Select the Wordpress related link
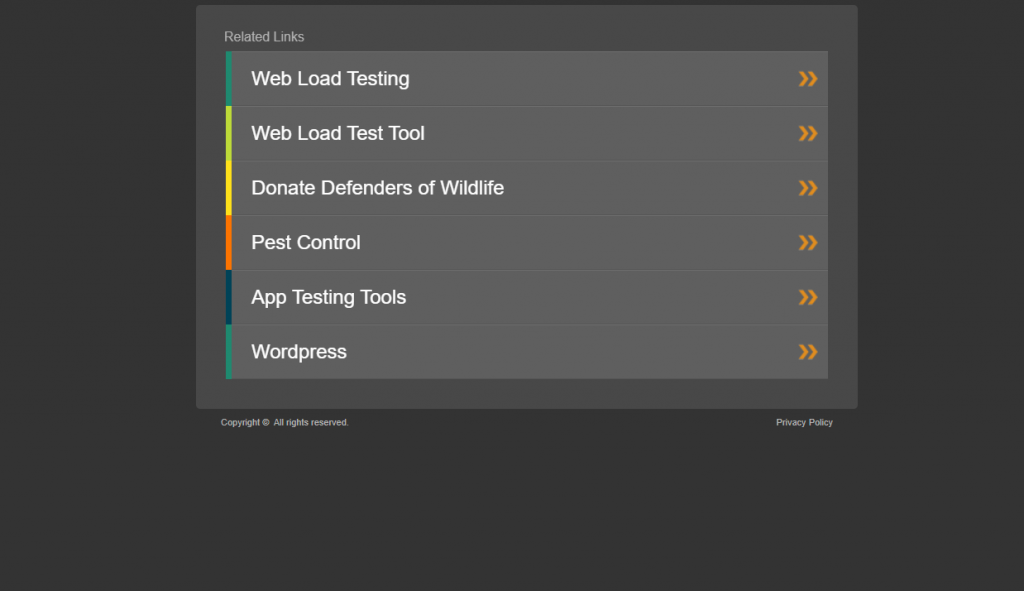The image size is (1024, 591). [298, 351]
